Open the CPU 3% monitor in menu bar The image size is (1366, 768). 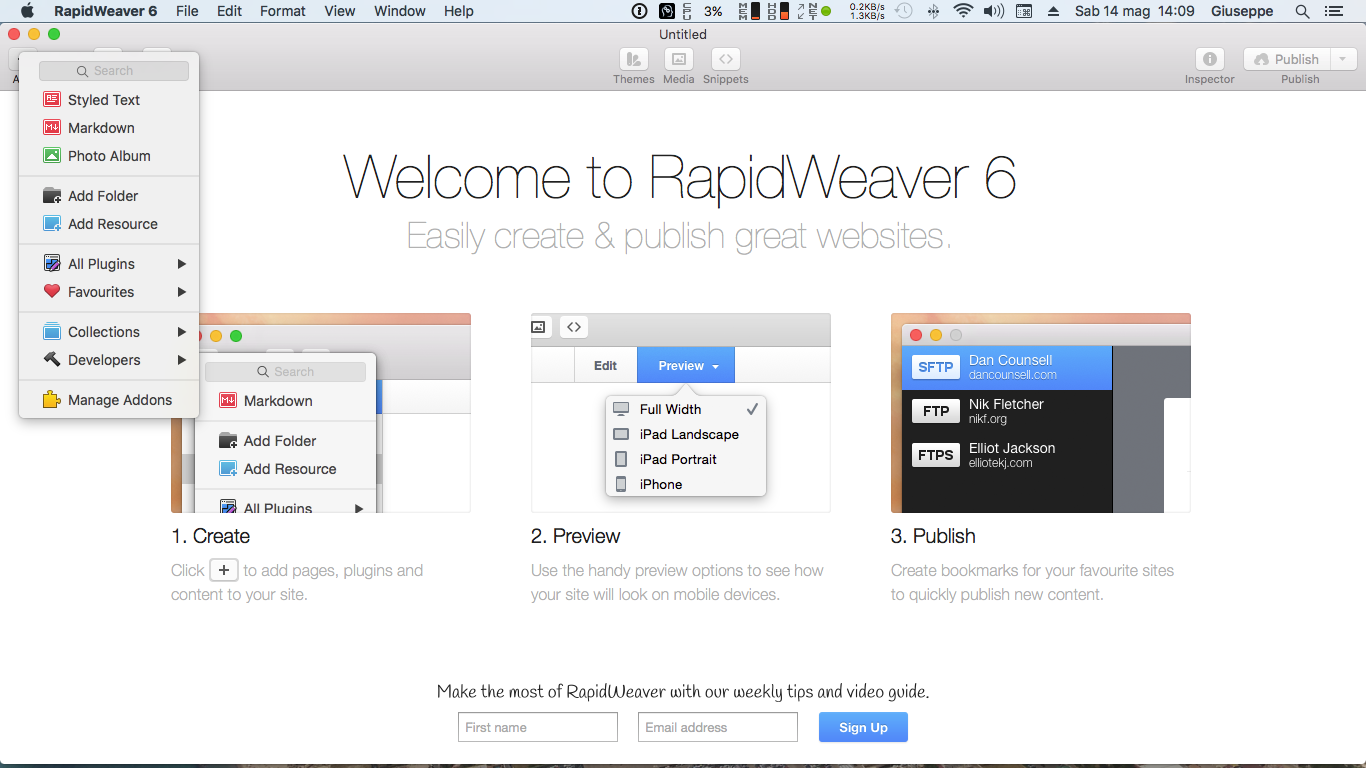[x=704, y=11]
